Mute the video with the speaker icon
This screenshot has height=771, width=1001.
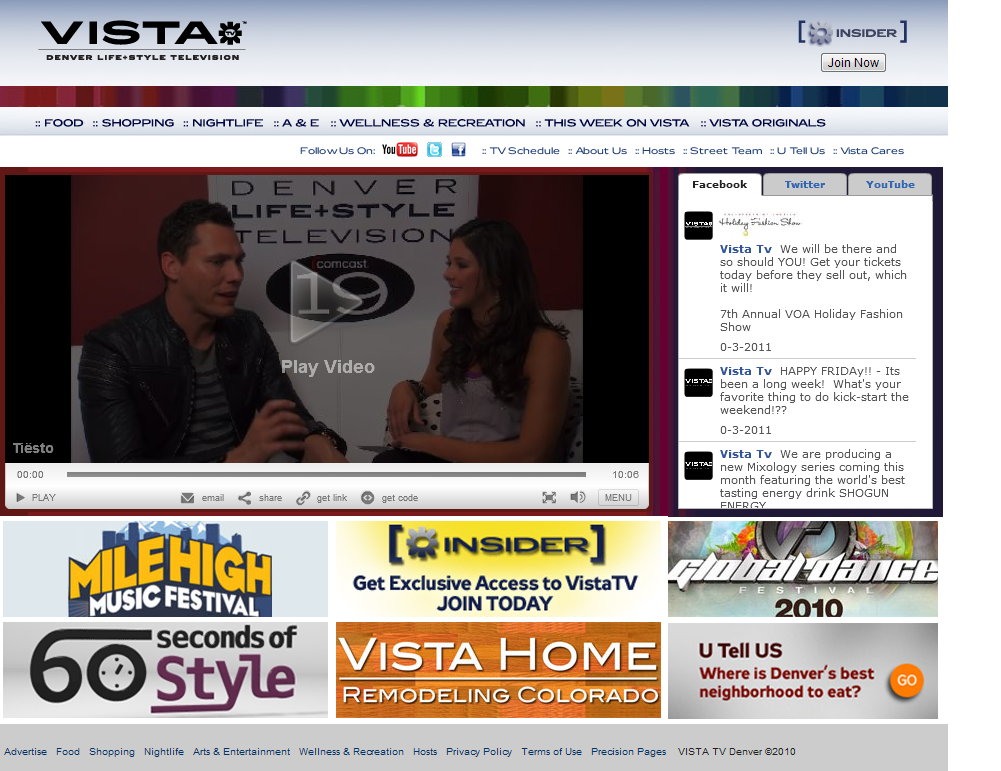coord(578,497)
